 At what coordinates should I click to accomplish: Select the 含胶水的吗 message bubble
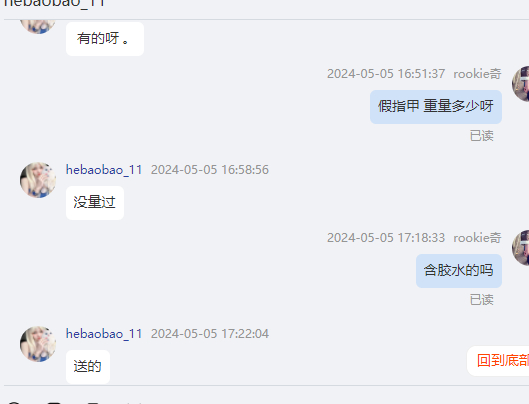click(459, 271)
